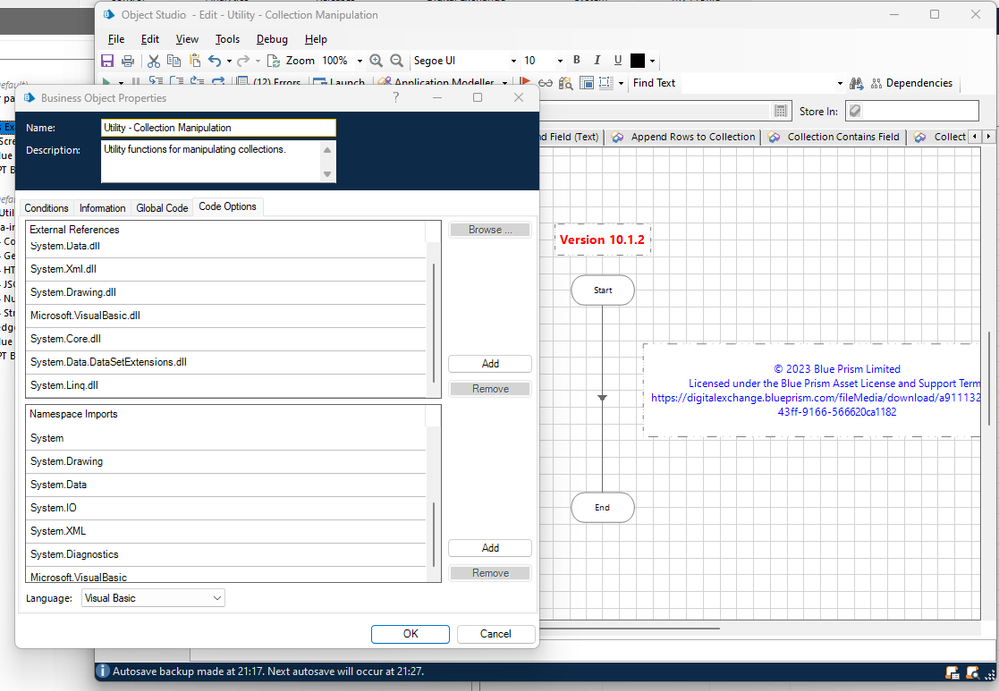Click the black font color swatch
The image size is (999, 691).
click(637, 61)
